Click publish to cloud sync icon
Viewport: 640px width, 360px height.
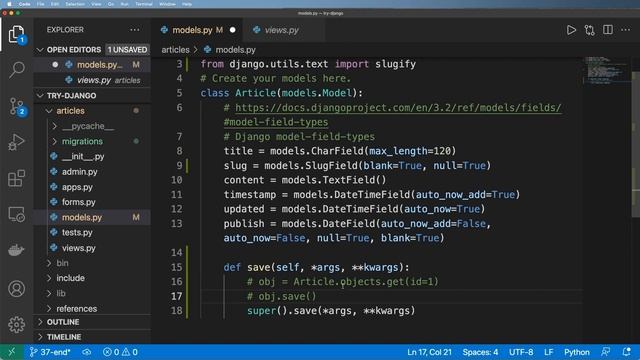tap(87, 352)
